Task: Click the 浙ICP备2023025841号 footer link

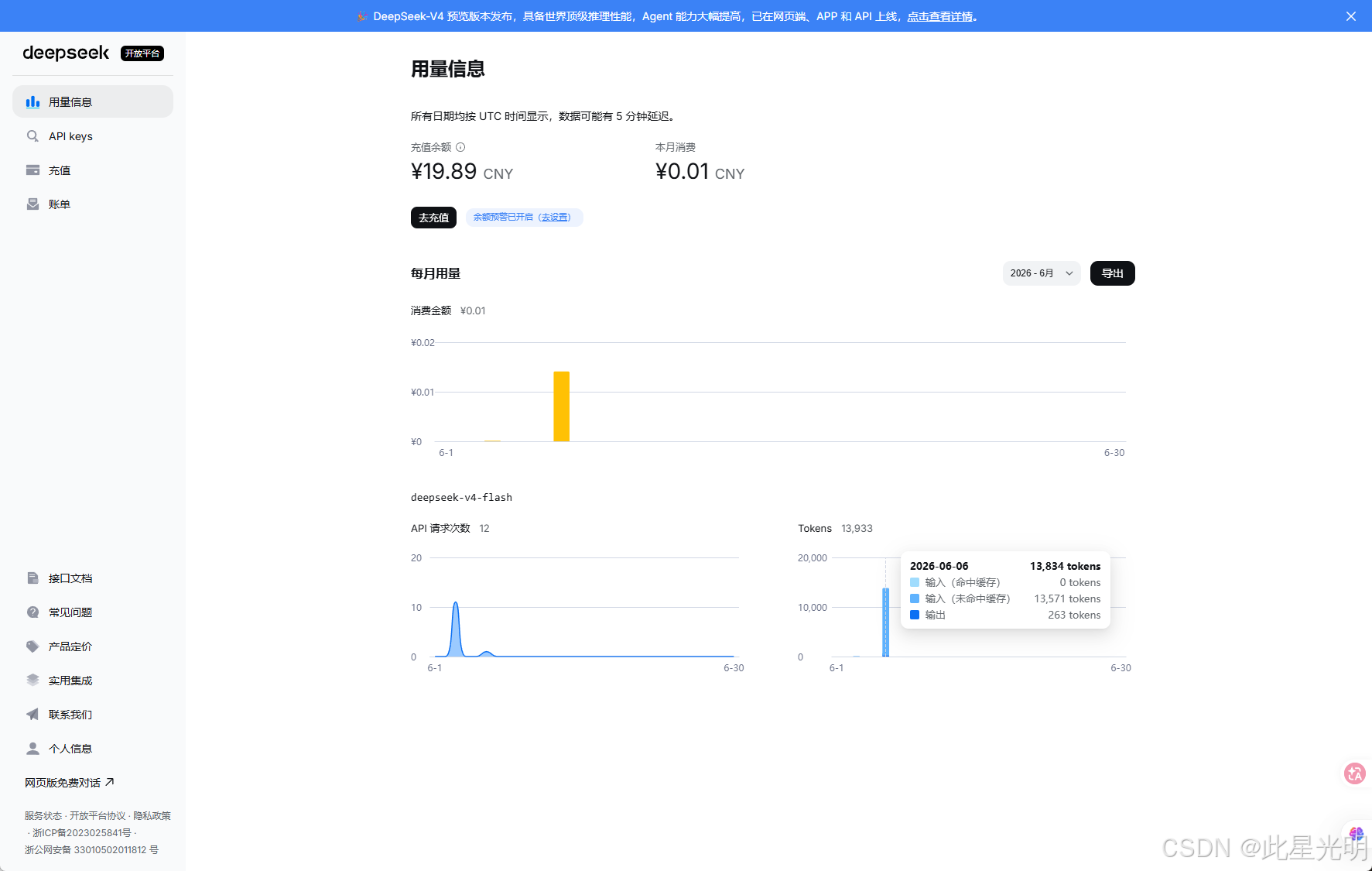Action: [x=82, y=833]
